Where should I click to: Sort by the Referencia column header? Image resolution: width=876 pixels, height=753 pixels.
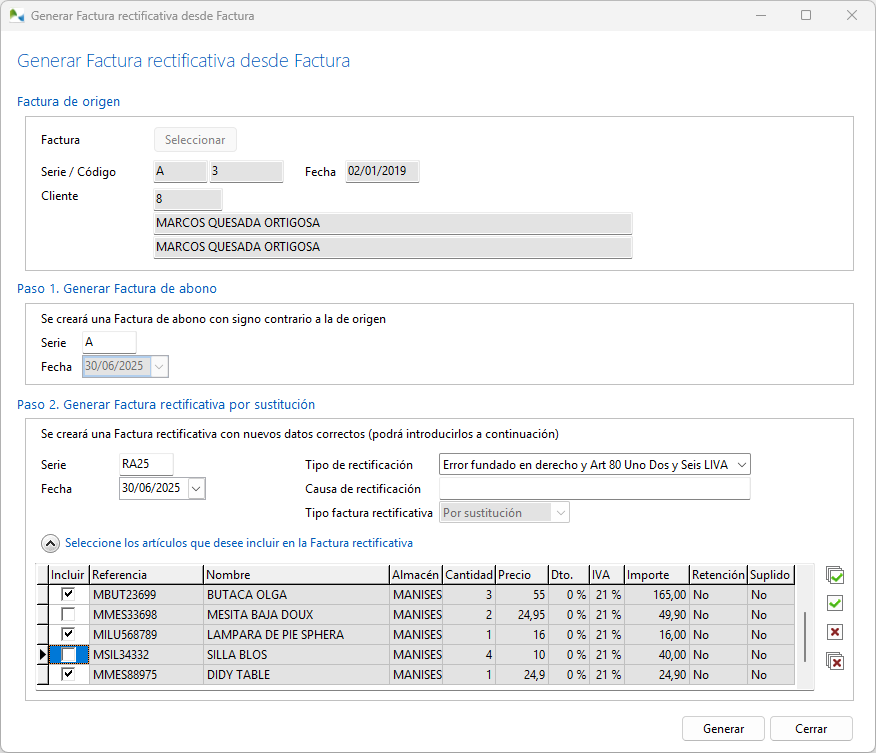click(146, 575)
